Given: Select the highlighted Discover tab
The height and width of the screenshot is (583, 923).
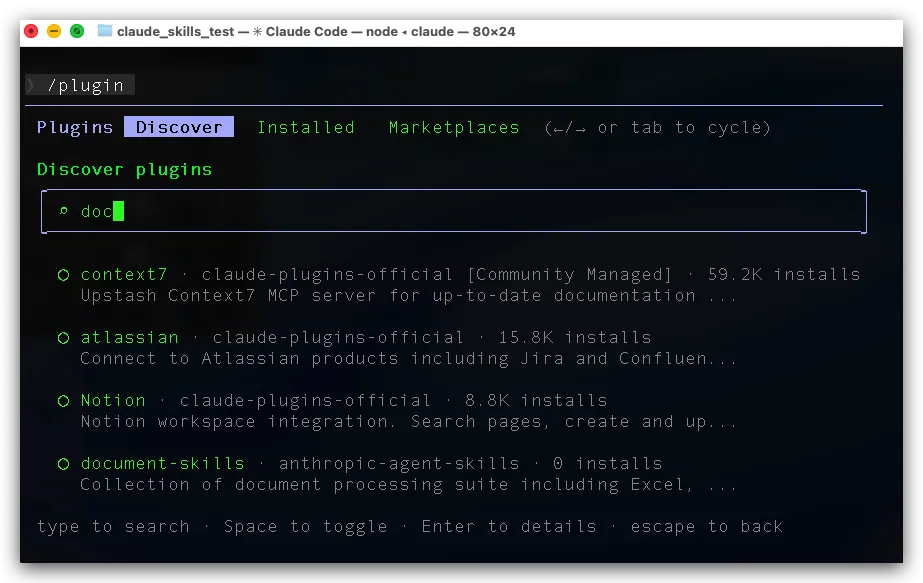Looking at the screenshot, I should pos(179,127).
